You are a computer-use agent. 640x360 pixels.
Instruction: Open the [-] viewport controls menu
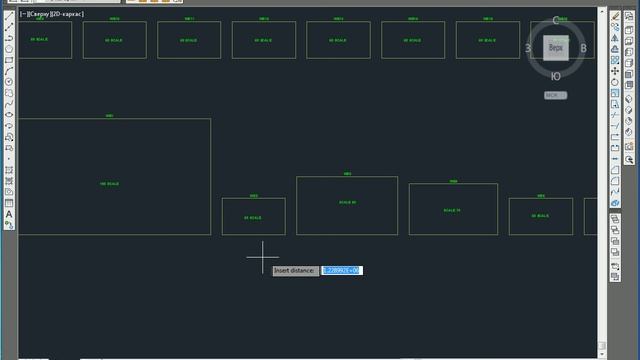[x=23, y=14]
